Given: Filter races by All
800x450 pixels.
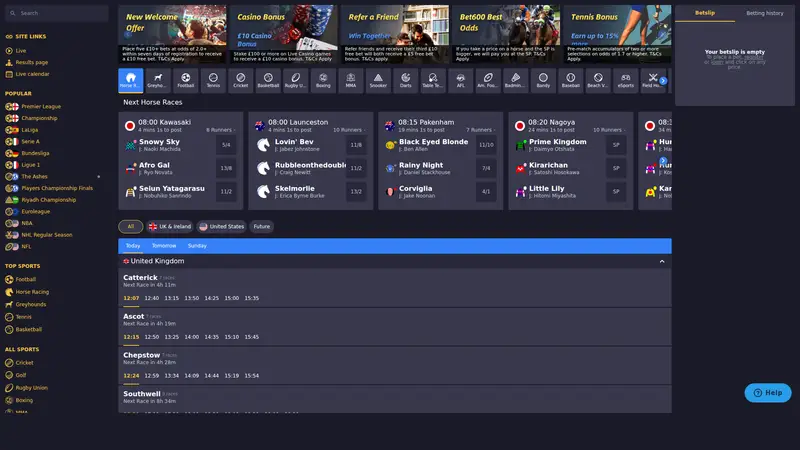Looking at the screenshot, I should [x=131, y=227].
